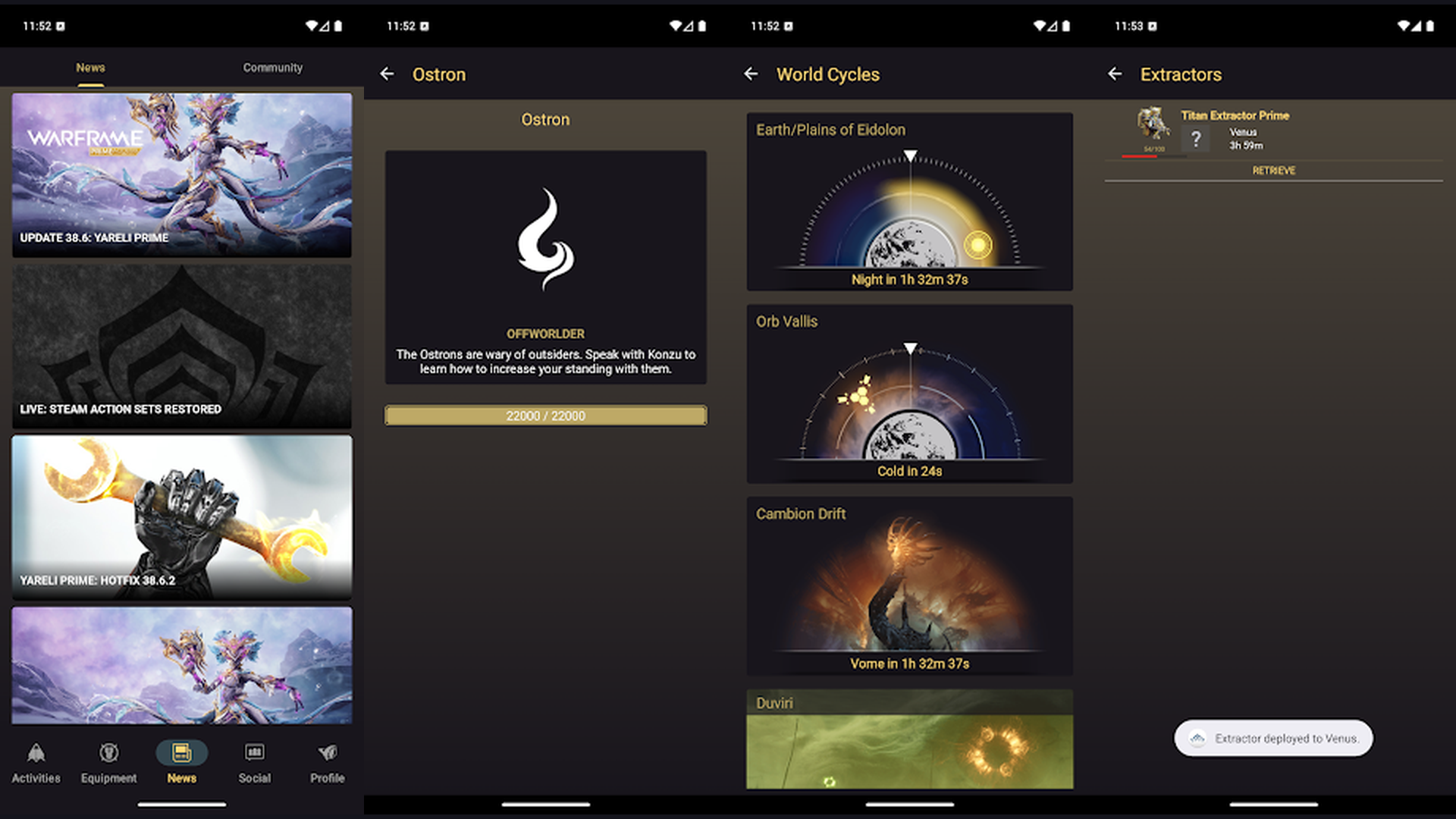Open the Profile tab icon
The width and height of the screenshot is (1456, 819).
[328, 753]
